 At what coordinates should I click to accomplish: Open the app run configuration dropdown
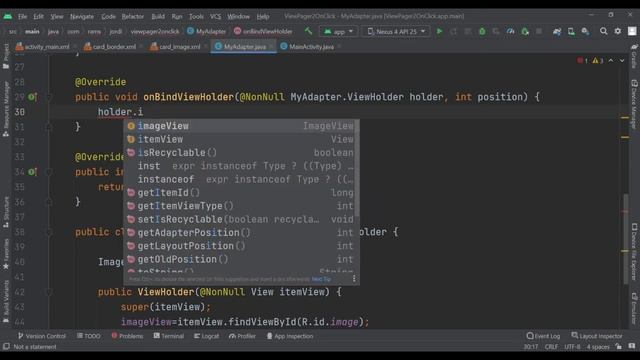(x=338, y=31)
